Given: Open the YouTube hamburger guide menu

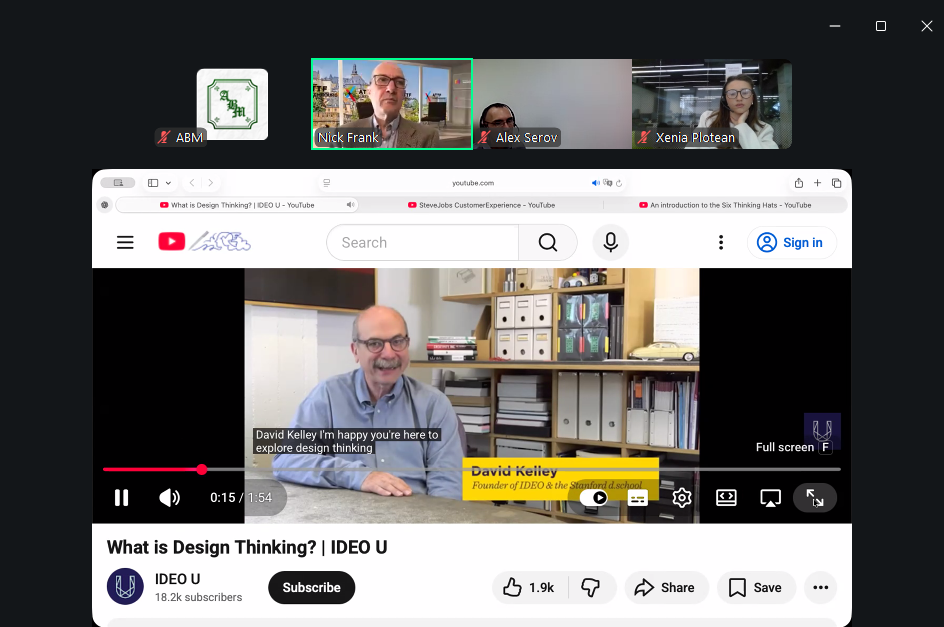Looking at the screenshot, I should pyautogui.click(x=125, y=242).
